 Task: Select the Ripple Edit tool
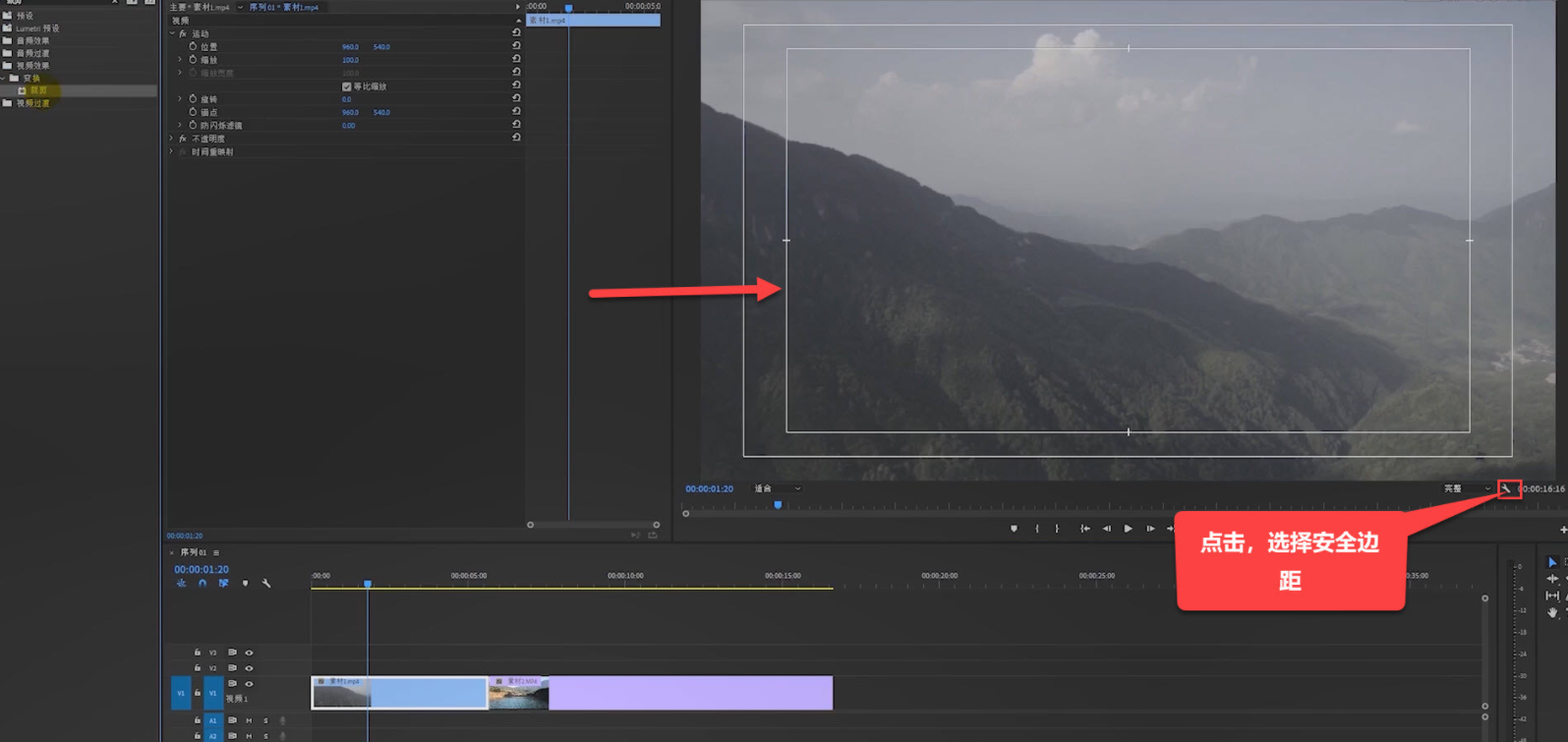pyautogui.click(x=1552, y=579)
